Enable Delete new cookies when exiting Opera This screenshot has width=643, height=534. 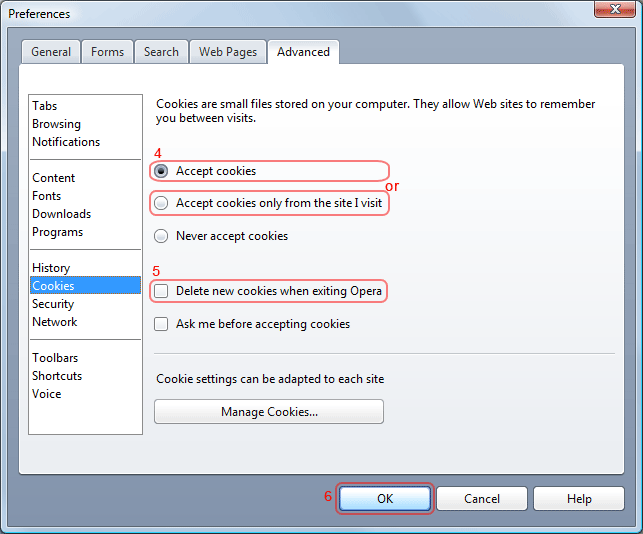(x=162, y=291)
